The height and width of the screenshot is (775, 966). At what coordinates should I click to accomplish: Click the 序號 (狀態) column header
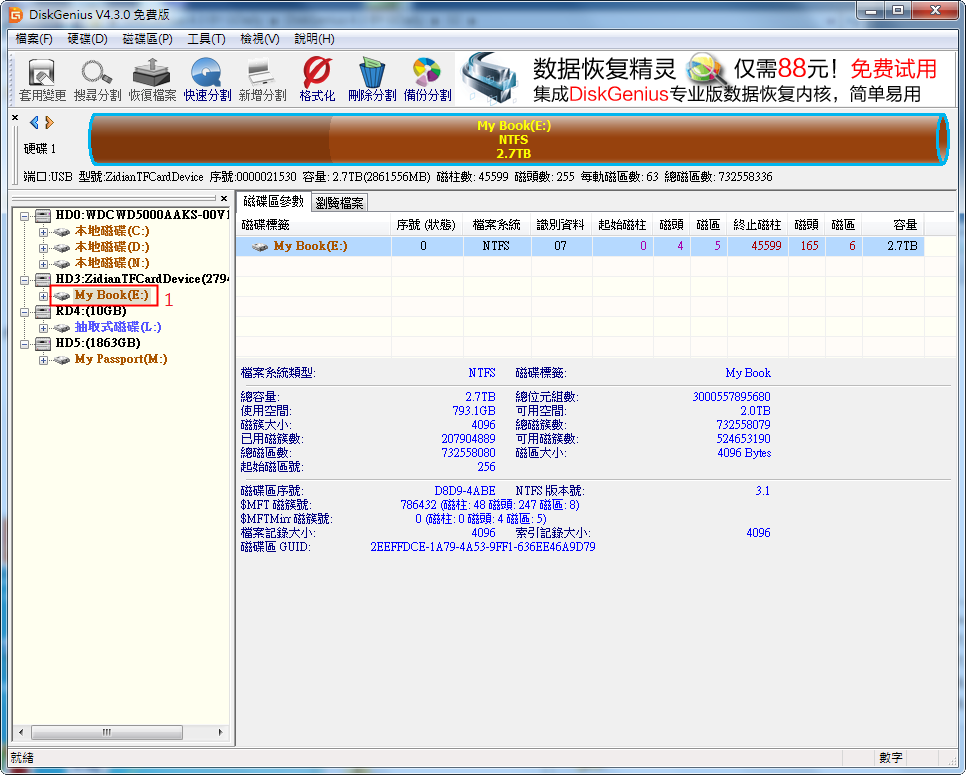(x=427, y=225)
